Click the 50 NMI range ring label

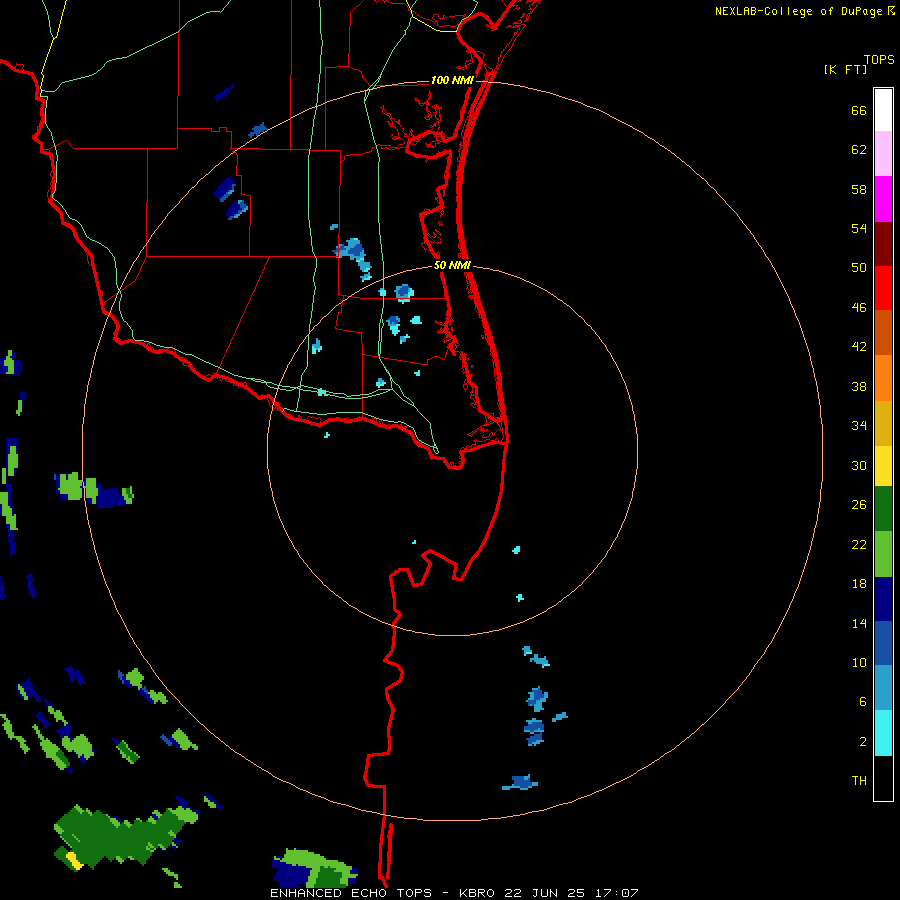click(x=452, y=265)
